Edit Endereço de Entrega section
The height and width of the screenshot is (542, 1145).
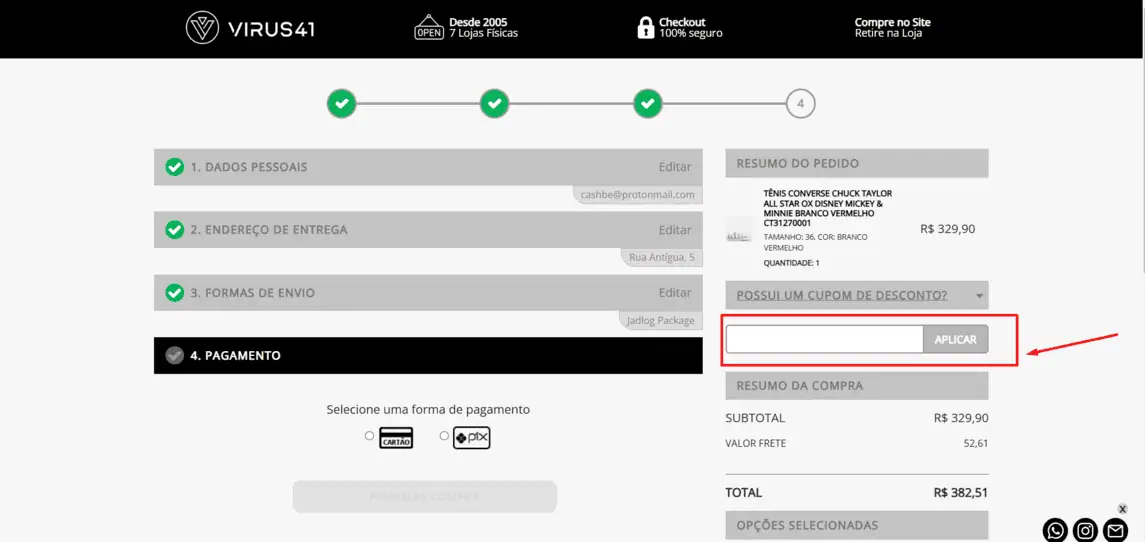coord(675,230)
